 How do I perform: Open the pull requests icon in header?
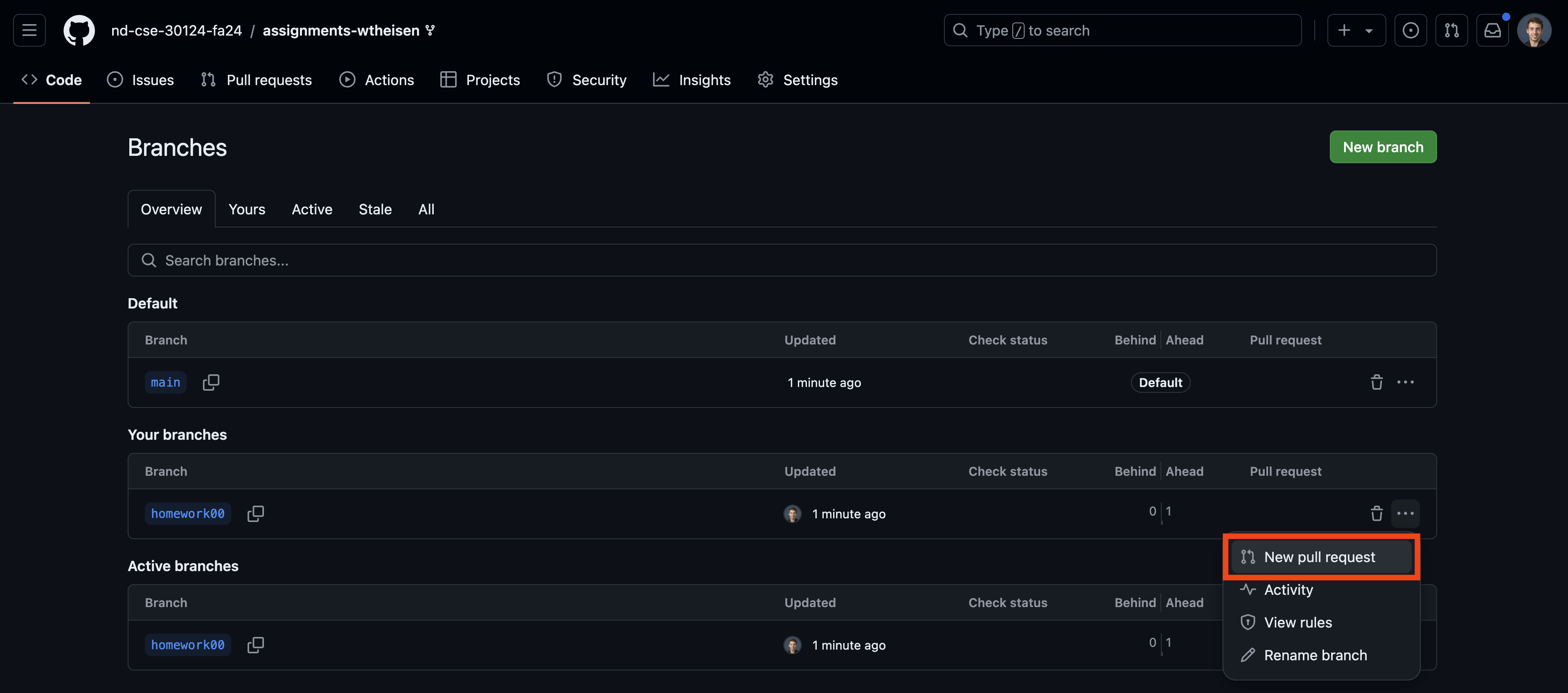[x=1451, y=30]
